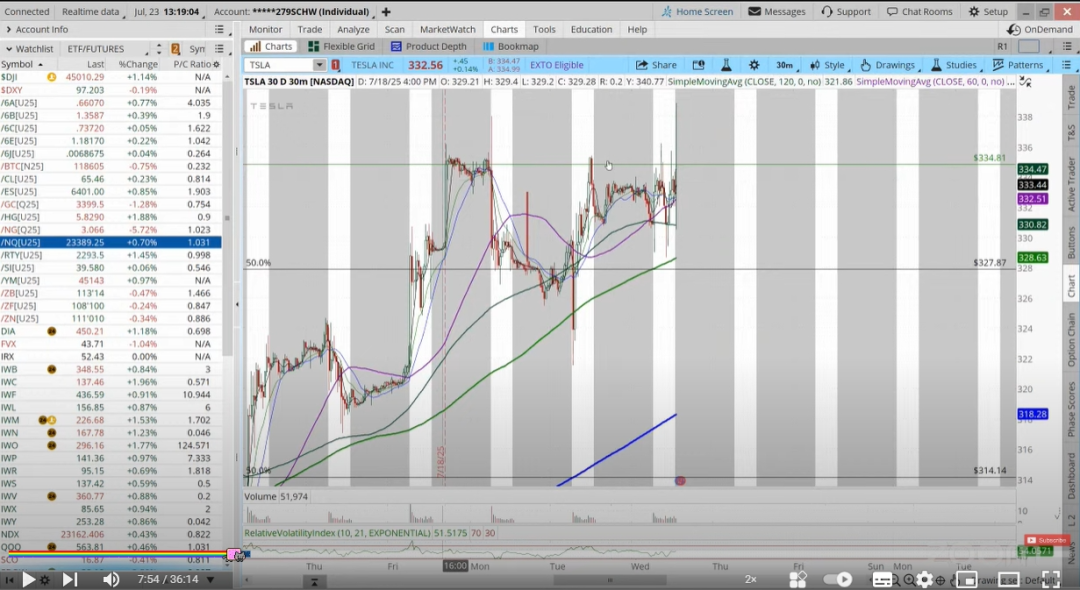Screen dimensions: 1080x590
Task: Select the Charts sub-tab
Action: tap(271, 46)
